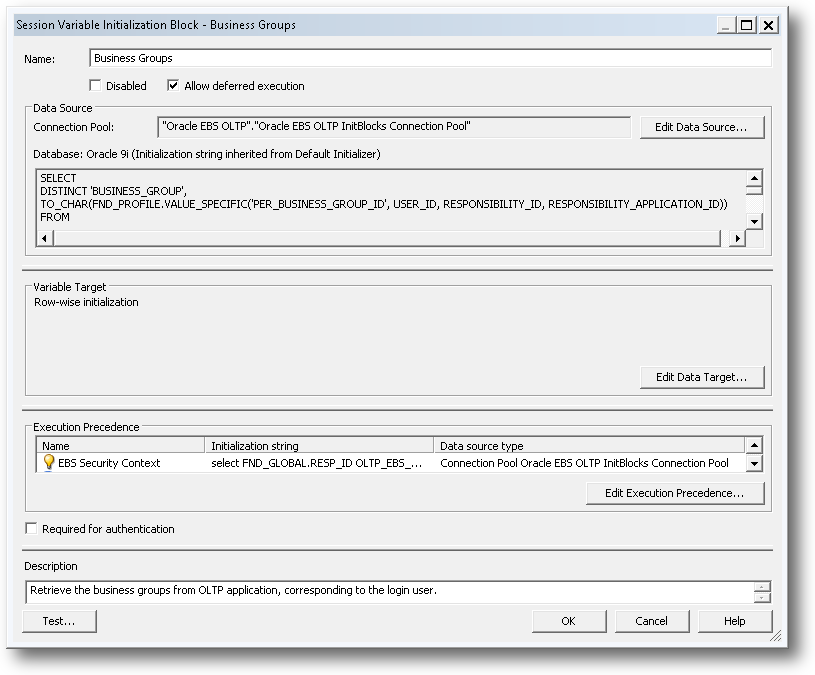Minimize the Session Variable Initialization Block window
The width and height of the screenshot is (815, 675).
point(726,25)
